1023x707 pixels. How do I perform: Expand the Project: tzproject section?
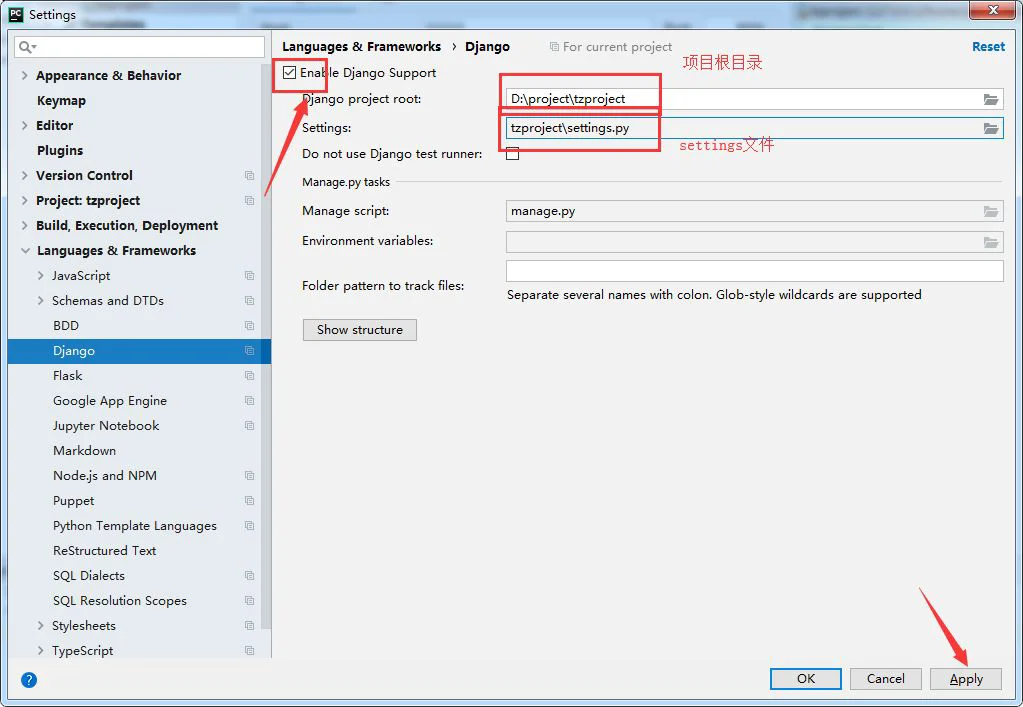[x=24, y=200]
